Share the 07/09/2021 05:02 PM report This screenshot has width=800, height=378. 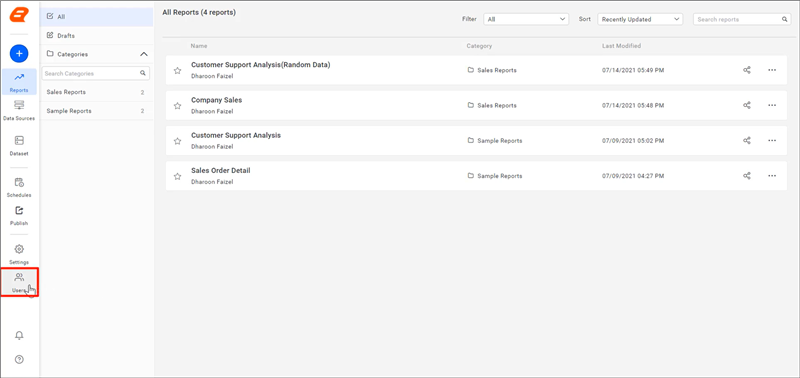[747, 141]
